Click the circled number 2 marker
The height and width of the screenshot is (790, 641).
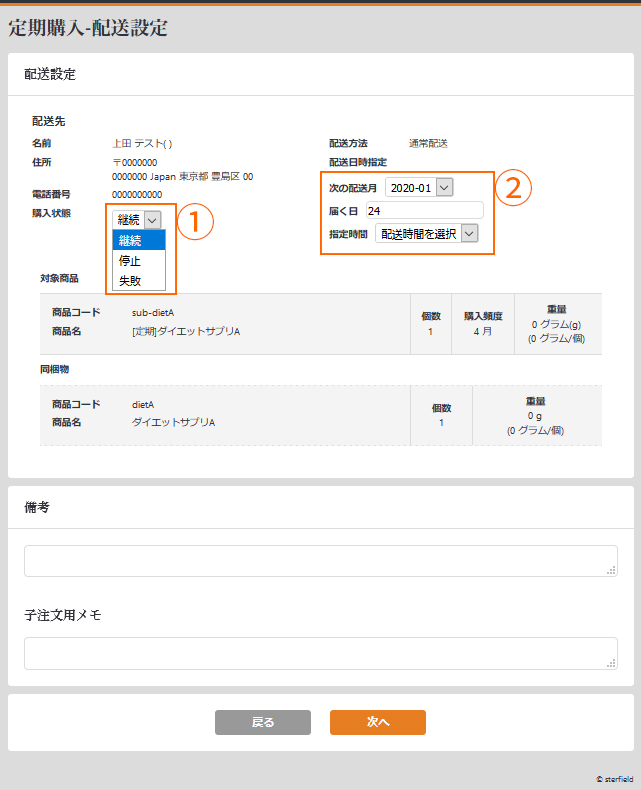coord(513,188)
